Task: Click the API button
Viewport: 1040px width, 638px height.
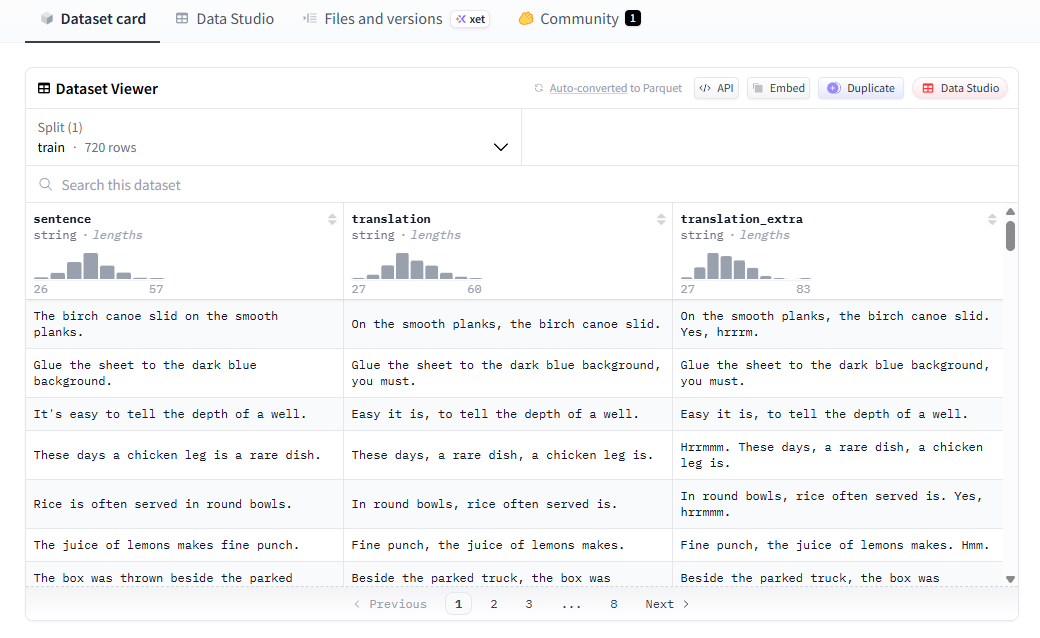Action: (x=717, y=88)
